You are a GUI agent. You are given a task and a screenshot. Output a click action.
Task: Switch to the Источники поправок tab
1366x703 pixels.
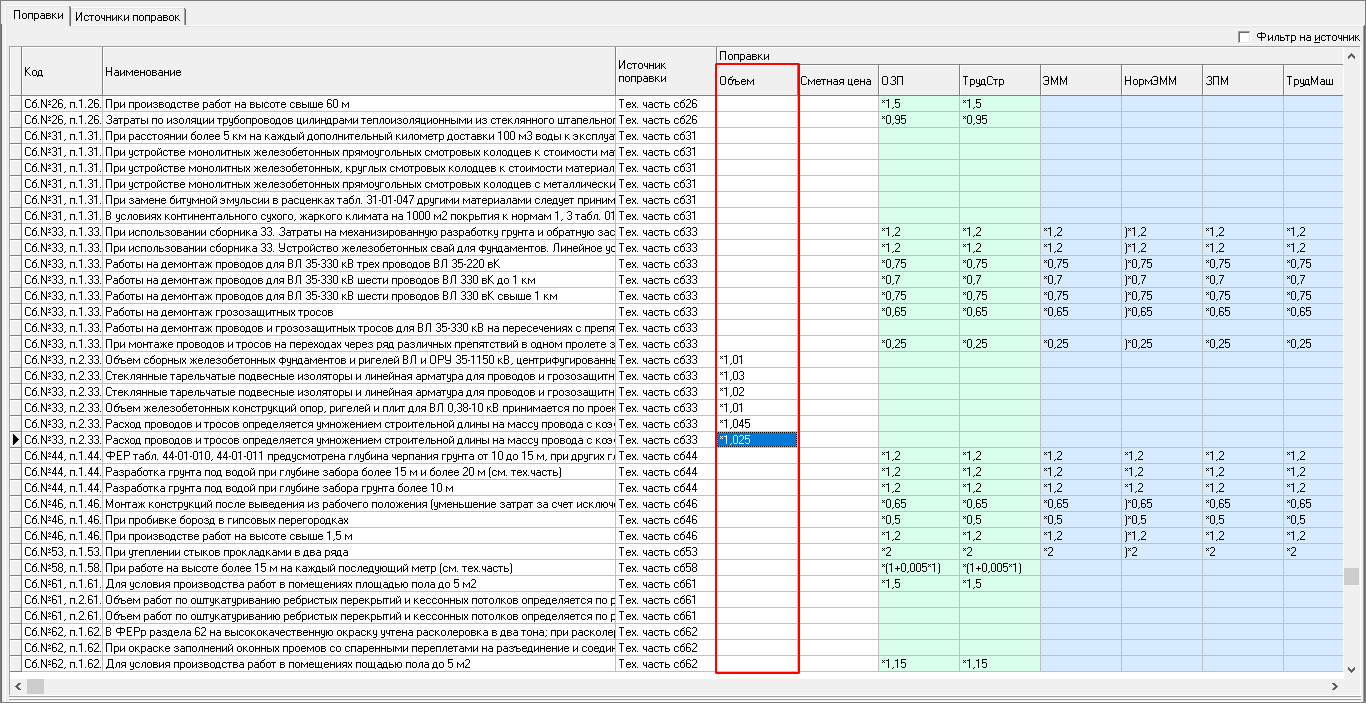click(x=128, y=17)
